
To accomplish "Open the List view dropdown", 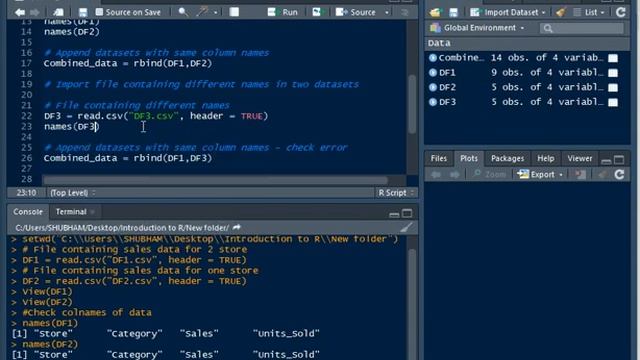I will [589, 13].
